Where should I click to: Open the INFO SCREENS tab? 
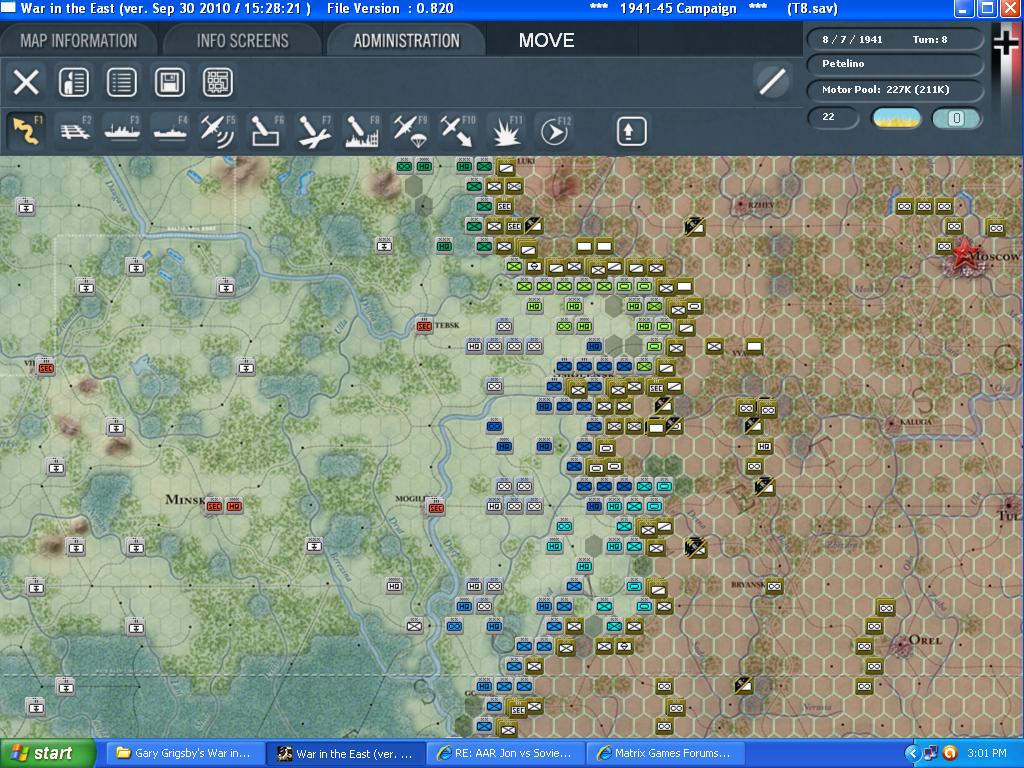pyautogui.click(x=242, y=40)
